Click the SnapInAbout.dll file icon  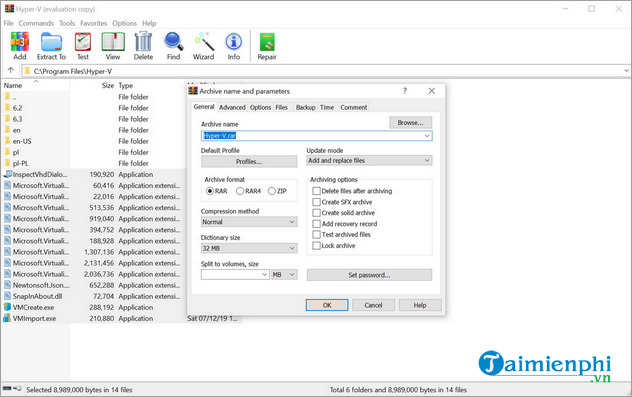click(7, 296)
